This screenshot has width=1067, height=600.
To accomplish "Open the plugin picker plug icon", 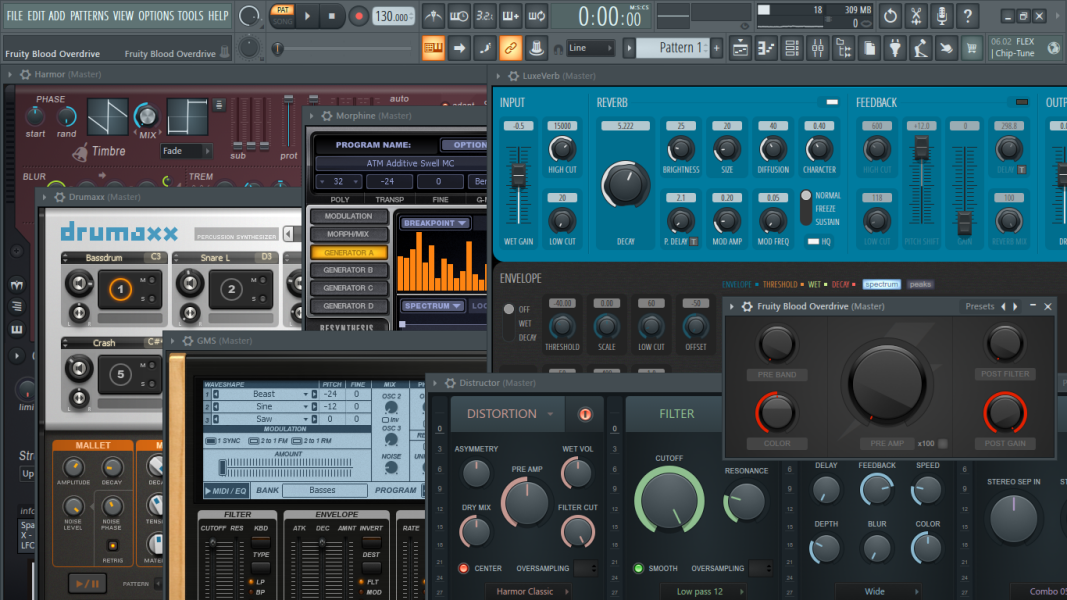I will click(896, 48).
